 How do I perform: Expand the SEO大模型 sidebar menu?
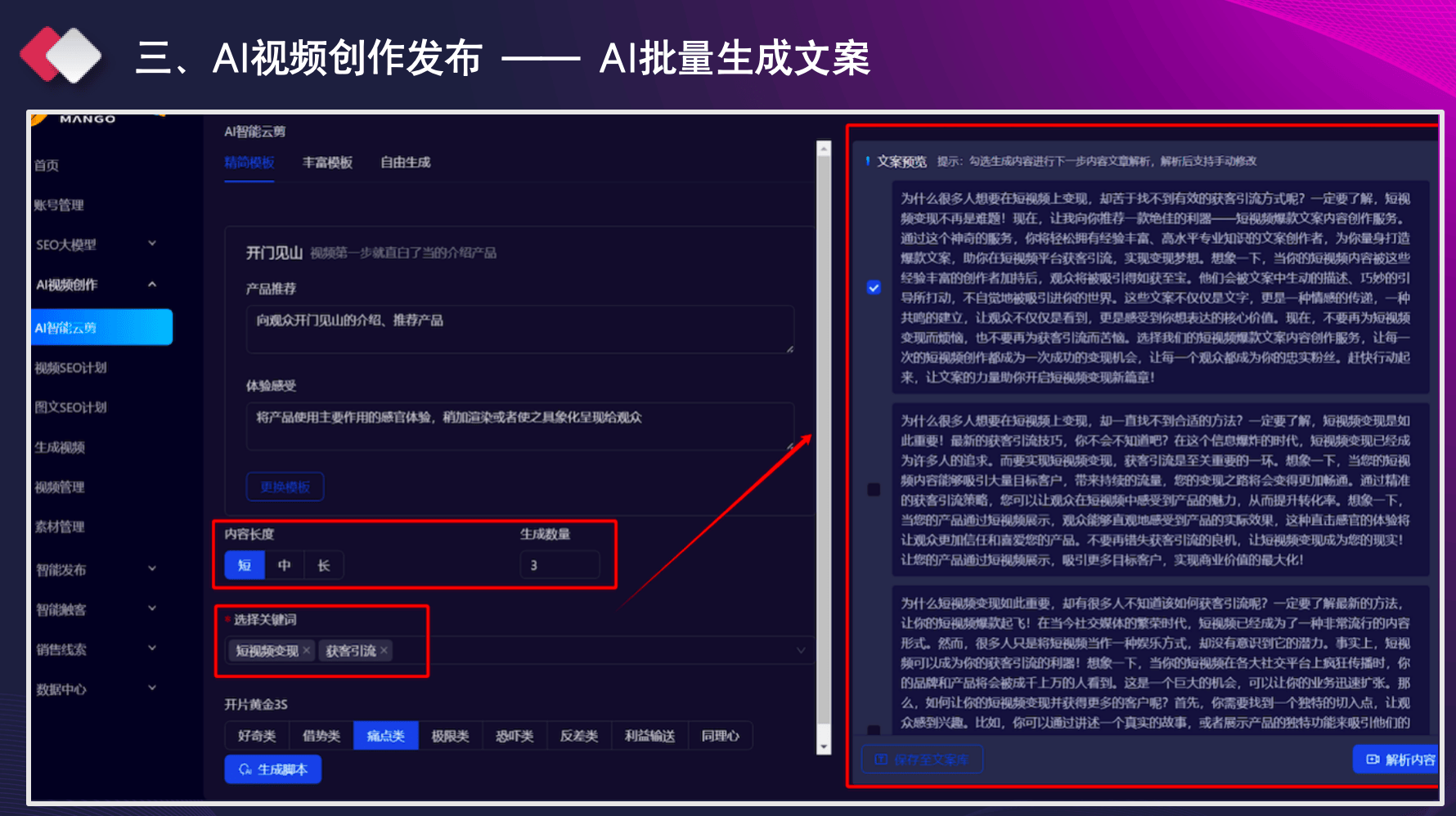[x=152, y=244]
